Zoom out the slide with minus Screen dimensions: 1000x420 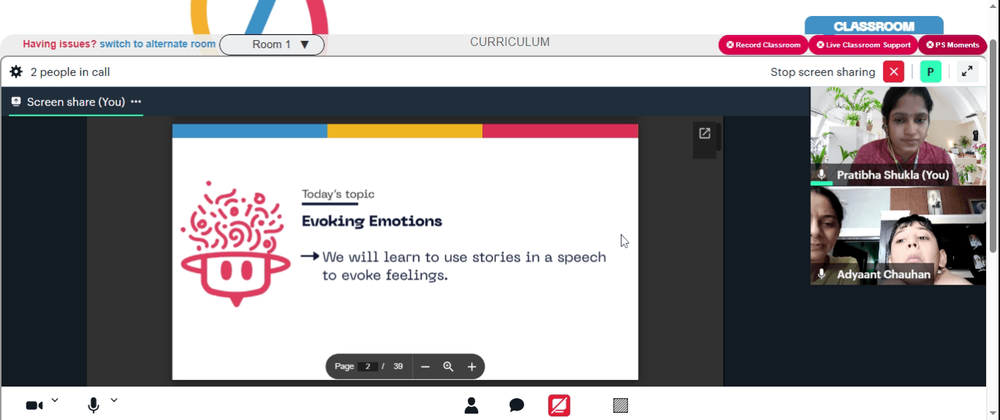(x=425, y=366)
